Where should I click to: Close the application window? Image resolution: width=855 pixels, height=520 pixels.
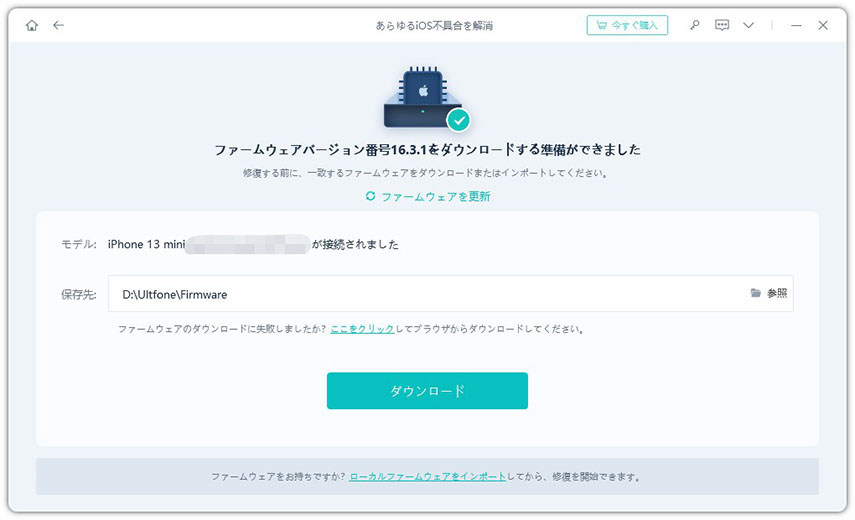click(823, 25)
